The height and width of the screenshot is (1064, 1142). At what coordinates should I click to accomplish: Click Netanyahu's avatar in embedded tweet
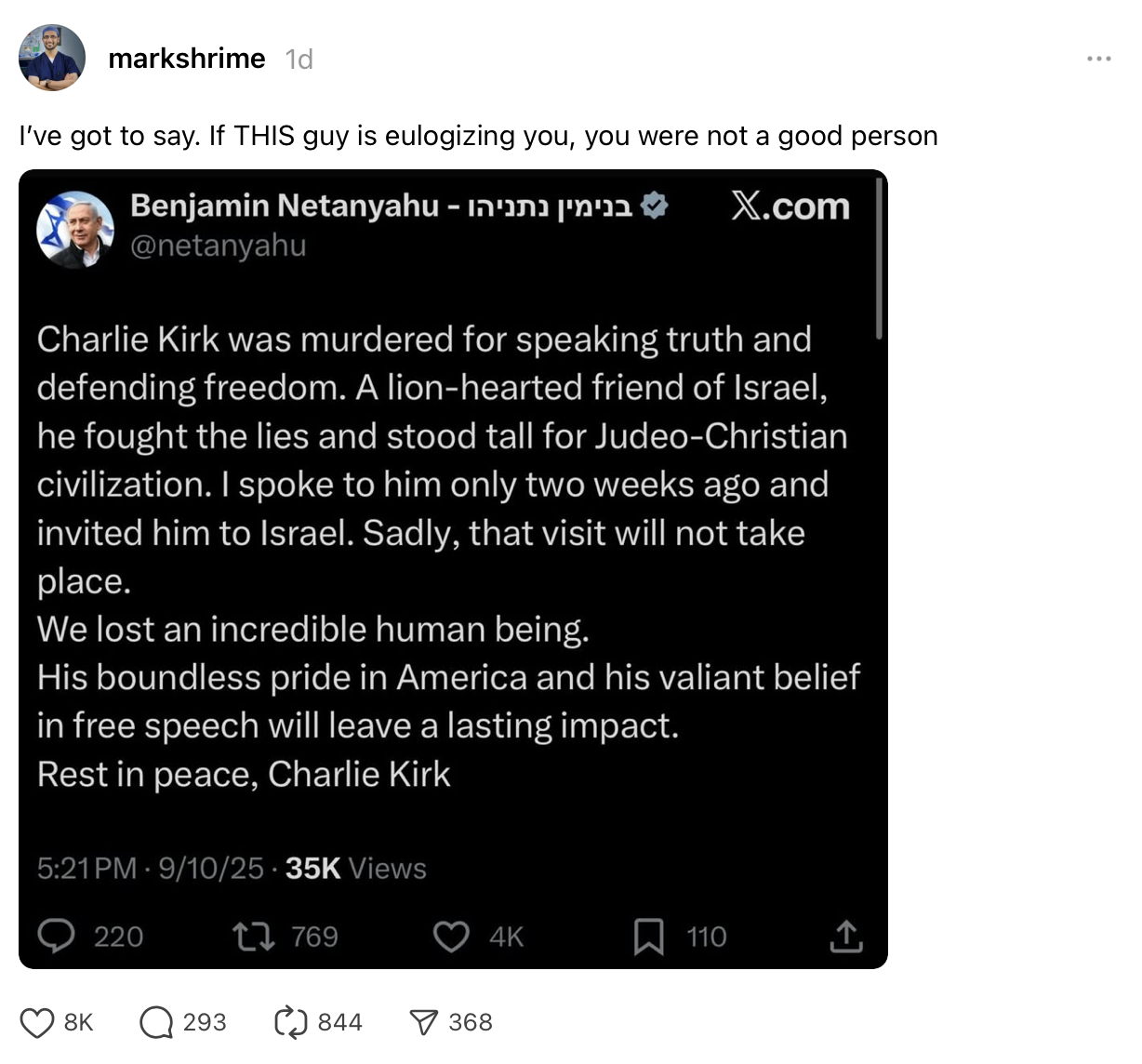click(x=75, y=229)
